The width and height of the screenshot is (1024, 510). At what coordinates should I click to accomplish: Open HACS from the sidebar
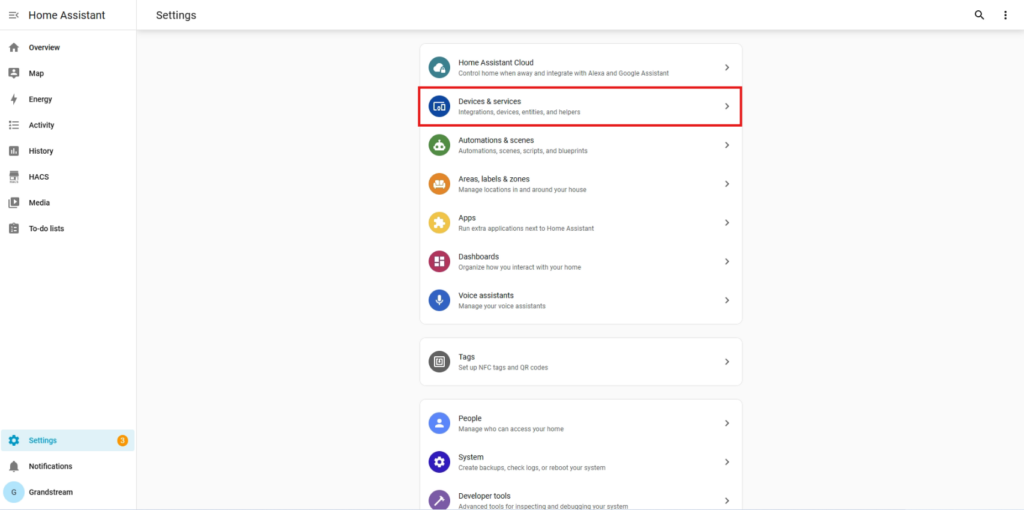[x=39, y=177]
